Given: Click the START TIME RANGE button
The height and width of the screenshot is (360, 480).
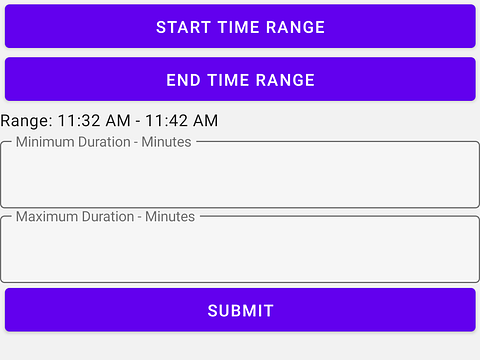Looking at the screenshot, I should coord(240,26).
